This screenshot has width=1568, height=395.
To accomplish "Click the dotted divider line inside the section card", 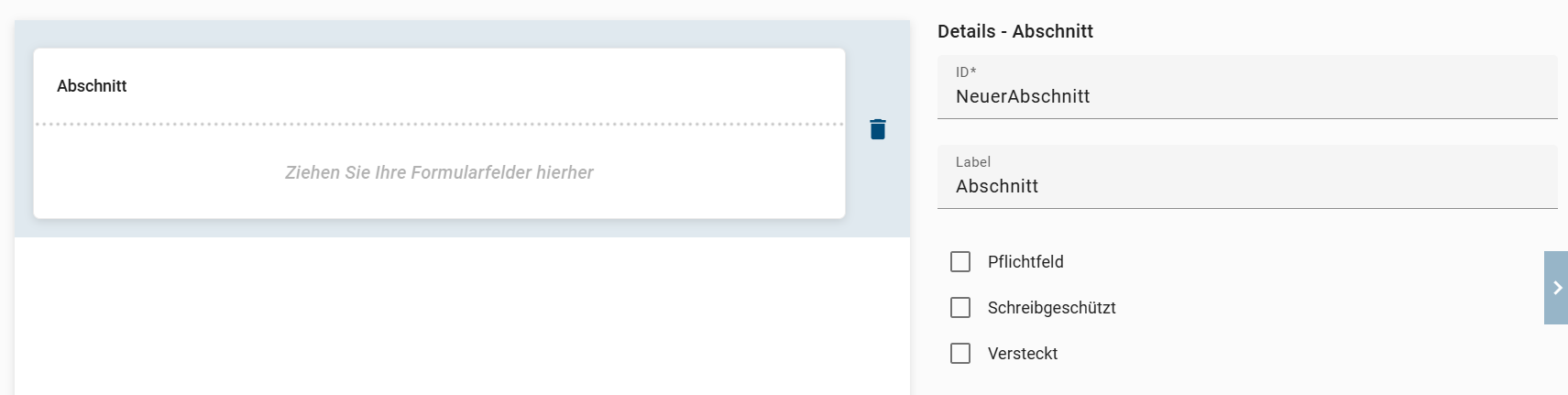I will (x=439, y=124).
